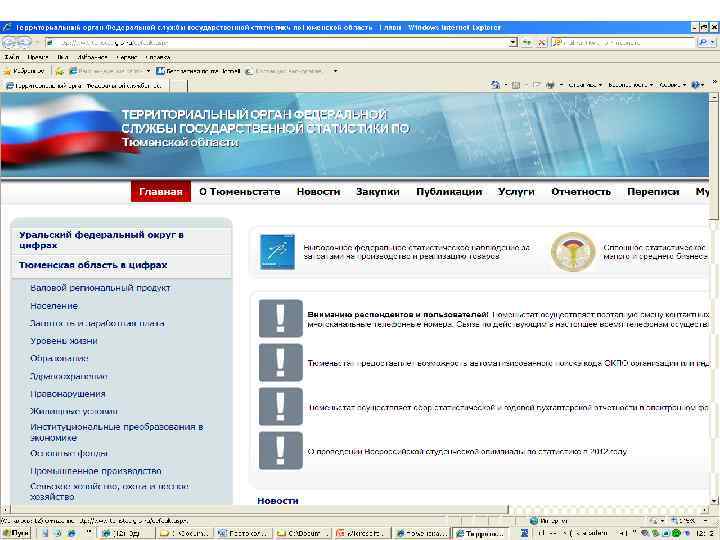The height and width of the screenshot is (540, 720).
Task: Open Институциональные преобразования в экономике link
Action: tap(116, 432)
